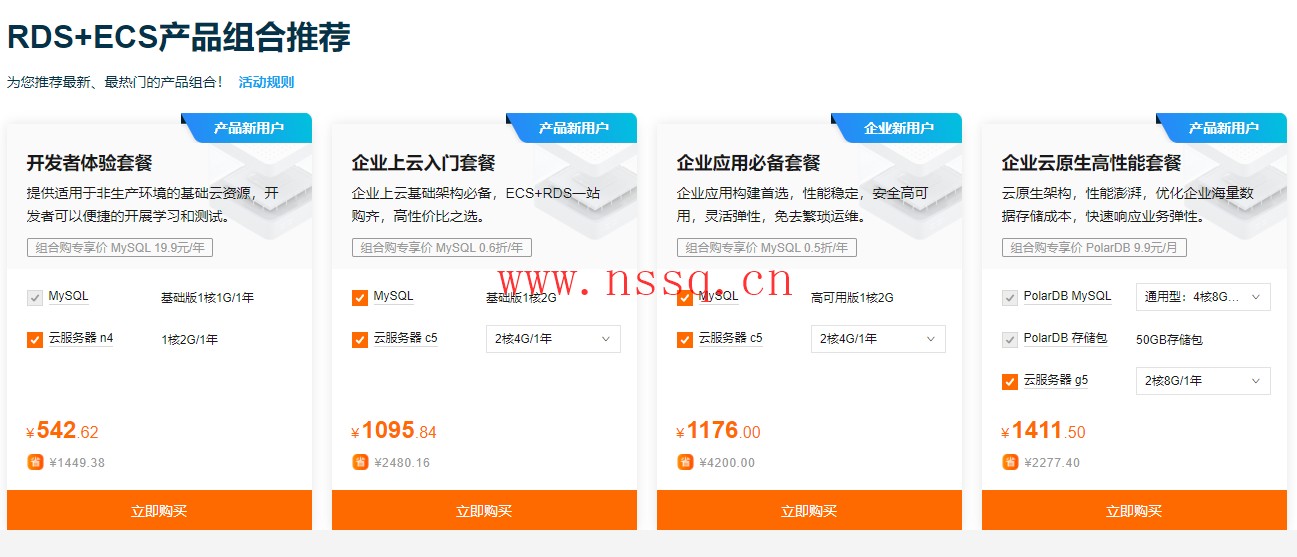Toggle the 云服务器 g5 checkbox
The width and height of the screenshot is (1297, 557).
[x=1010, y=381]
